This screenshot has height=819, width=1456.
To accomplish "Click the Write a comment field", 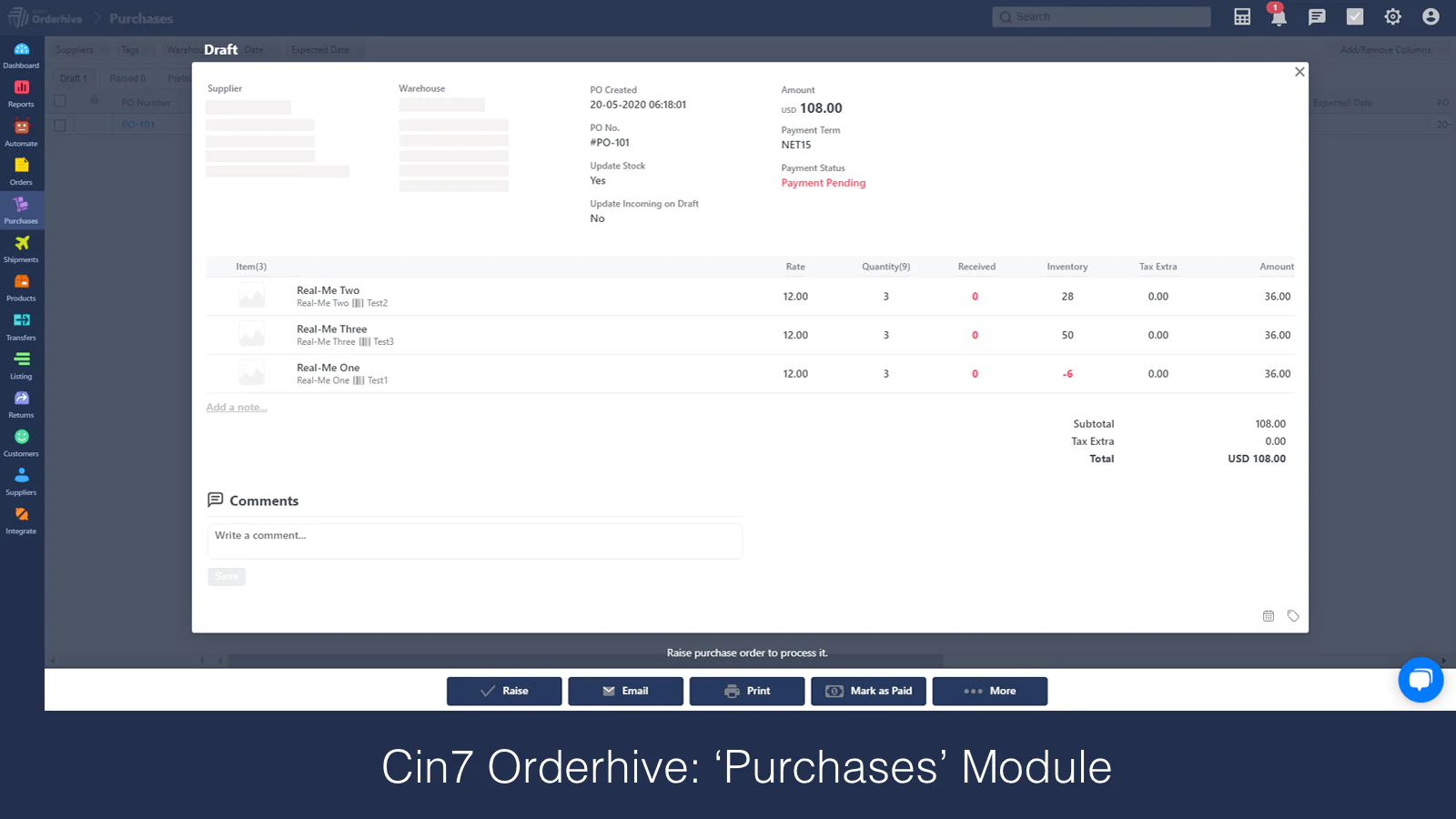I will (475, 541).
